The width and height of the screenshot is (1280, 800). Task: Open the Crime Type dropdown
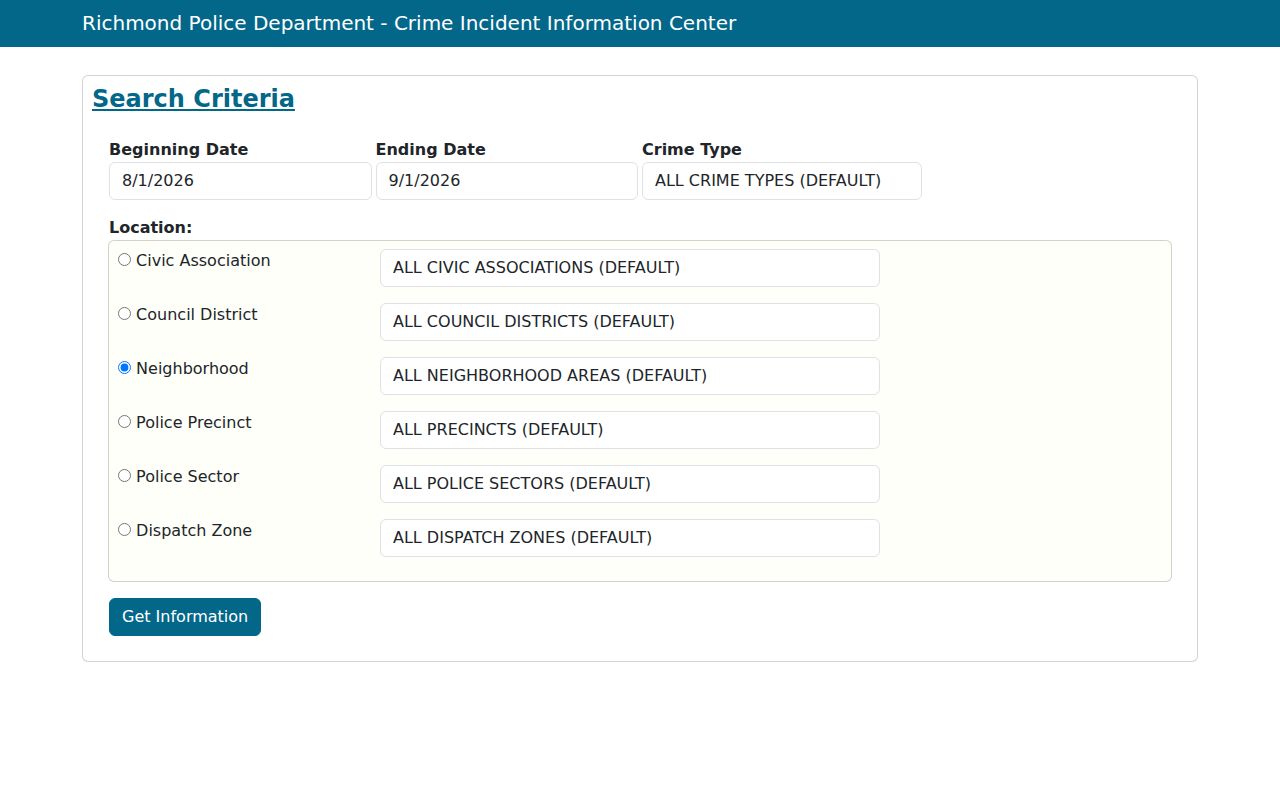point(781,181)
